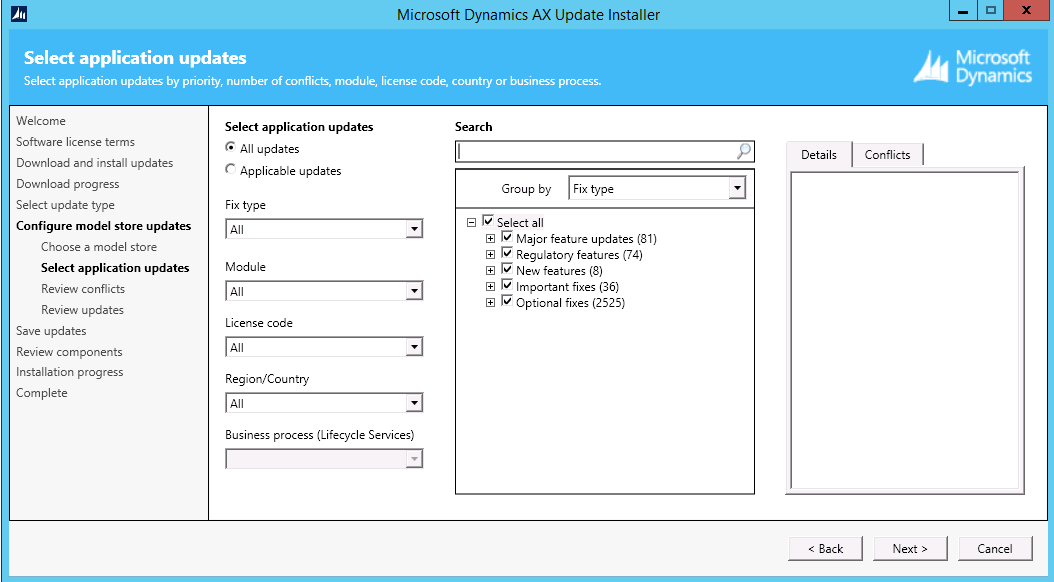Click inside the Details content pane

(x=905, y=330)
